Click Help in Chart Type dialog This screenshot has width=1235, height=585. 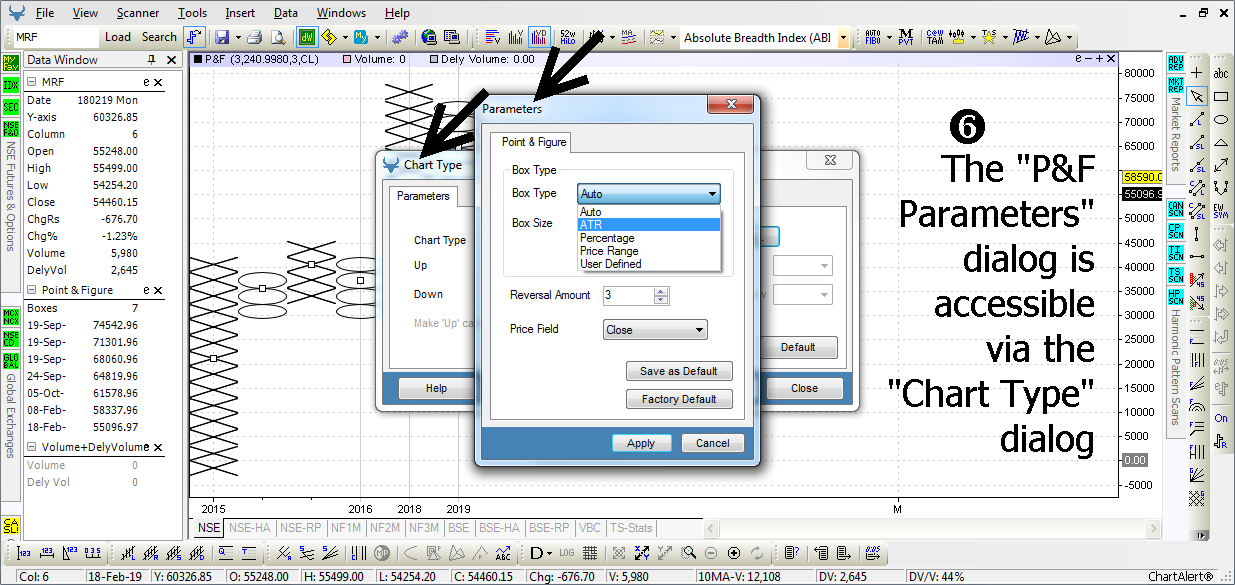pyautogui.click(x=436, y=388)
